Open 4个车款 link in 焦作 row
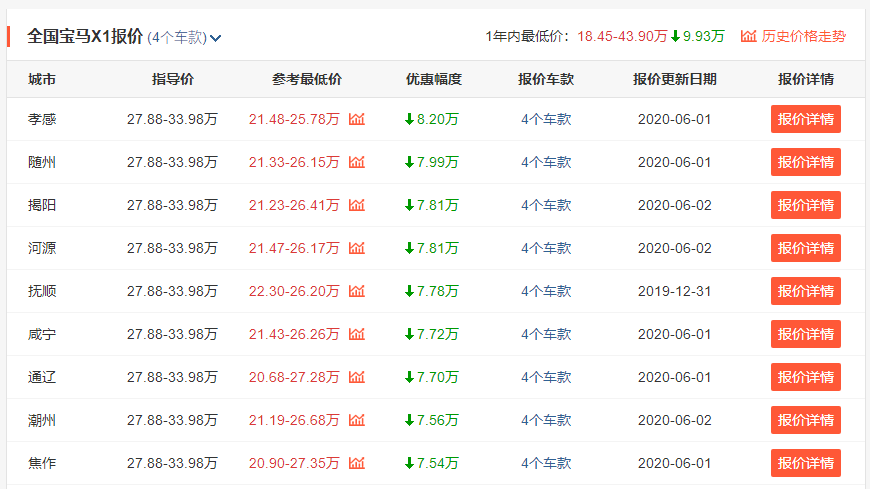The width and height of the screenshot is (870, 489). point(546,463)
